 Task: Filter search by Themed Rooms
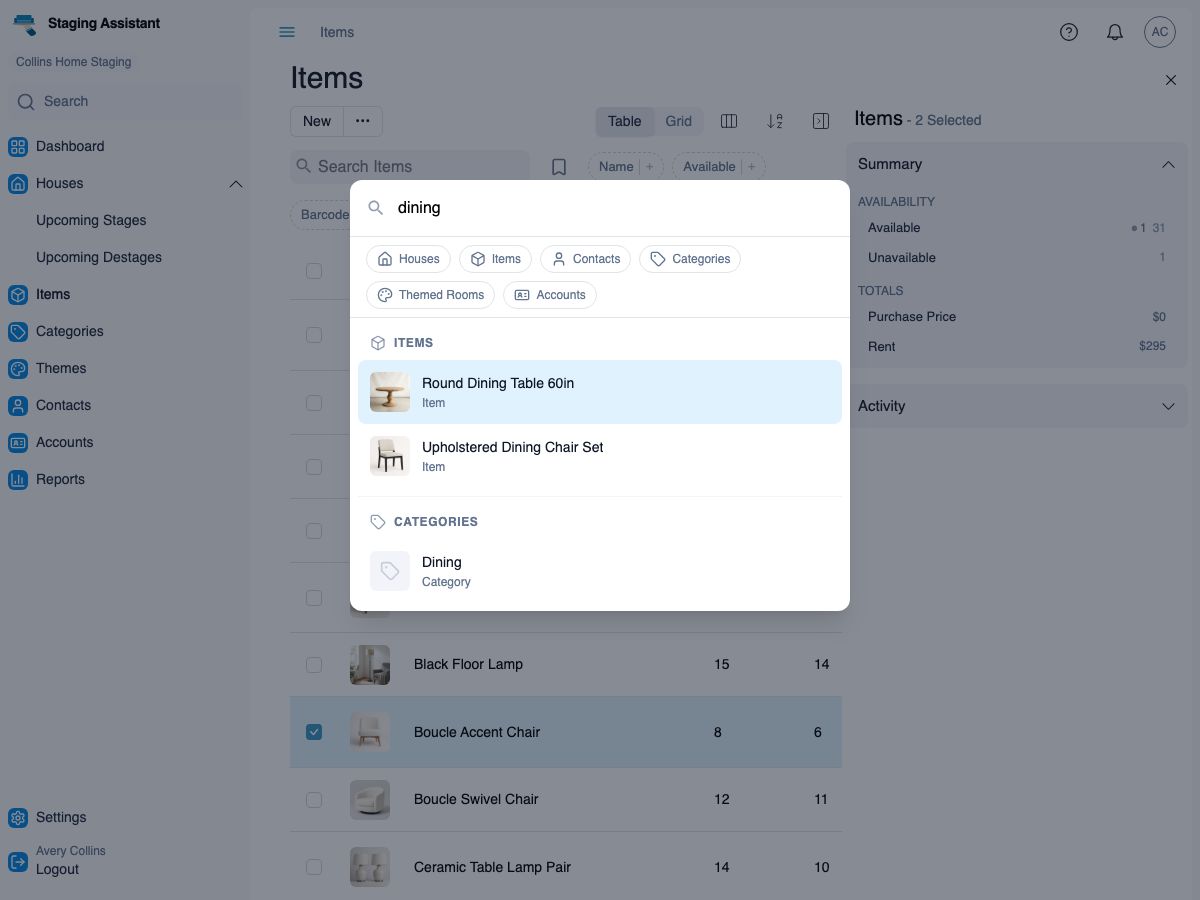431,295
